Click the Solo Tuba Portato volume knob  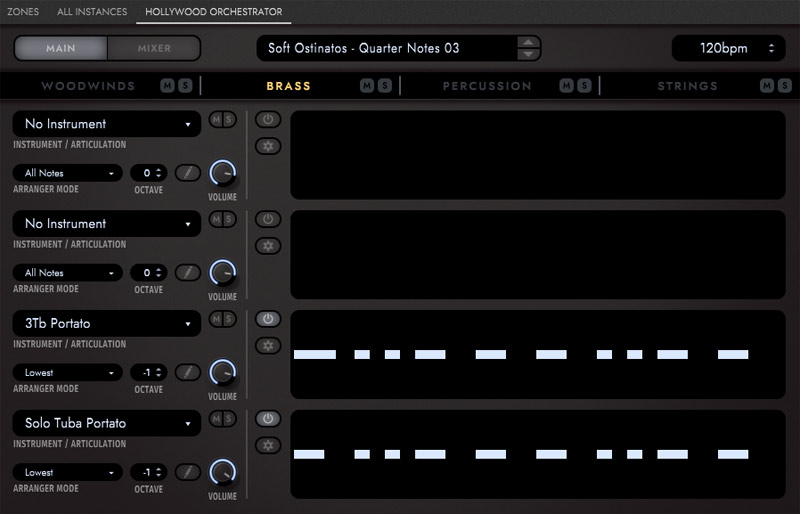click(x=223, y=472)
